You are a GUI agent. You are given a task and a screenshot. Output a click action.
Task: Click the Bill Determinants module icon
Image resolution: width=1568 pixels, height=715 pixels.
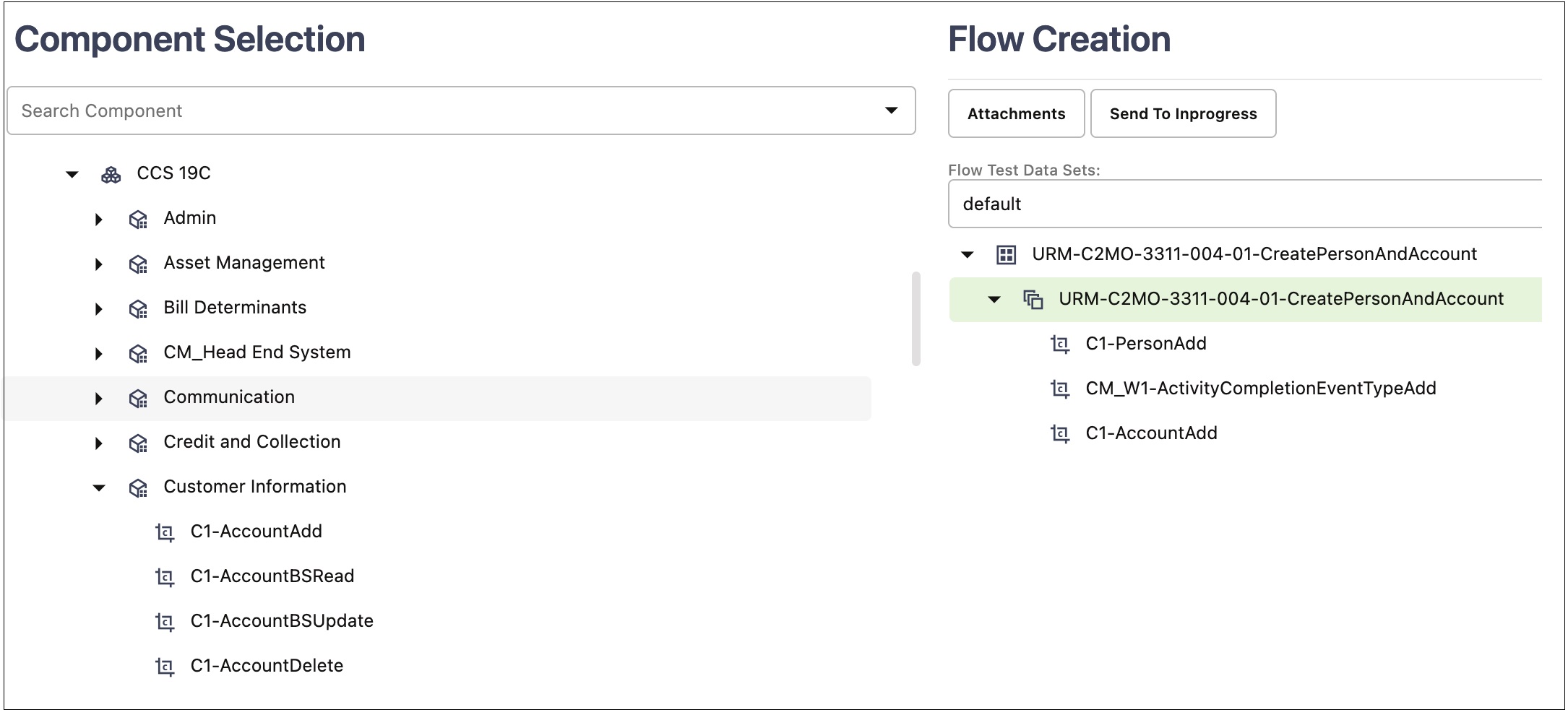click(138, 308)
